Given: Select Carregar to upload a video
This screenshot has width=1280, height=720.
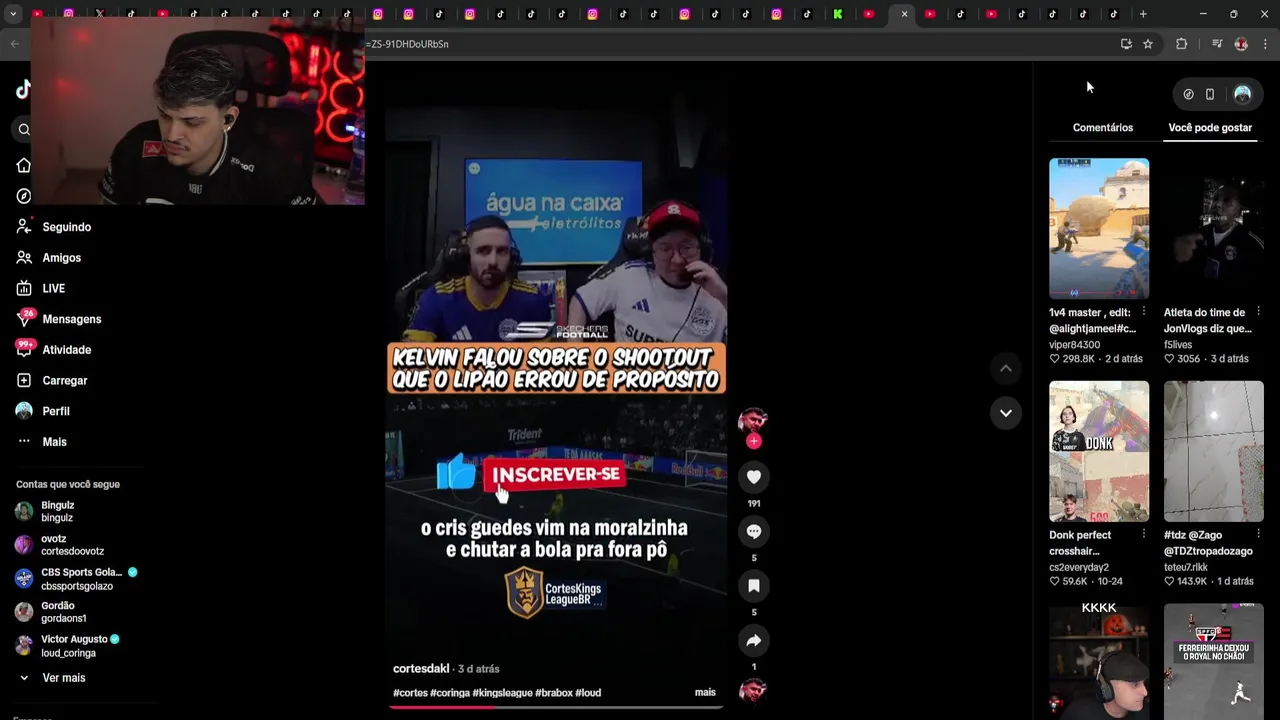Looking at the screenshot, I should point(64,380).
